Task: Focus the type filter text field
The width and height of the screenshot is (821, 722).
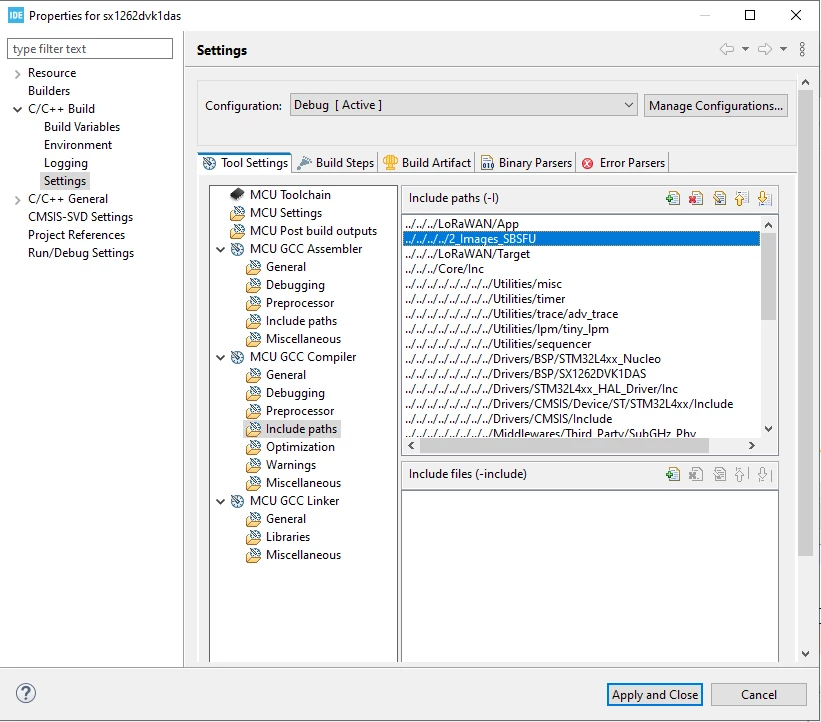Action: [x=90, y=49]
